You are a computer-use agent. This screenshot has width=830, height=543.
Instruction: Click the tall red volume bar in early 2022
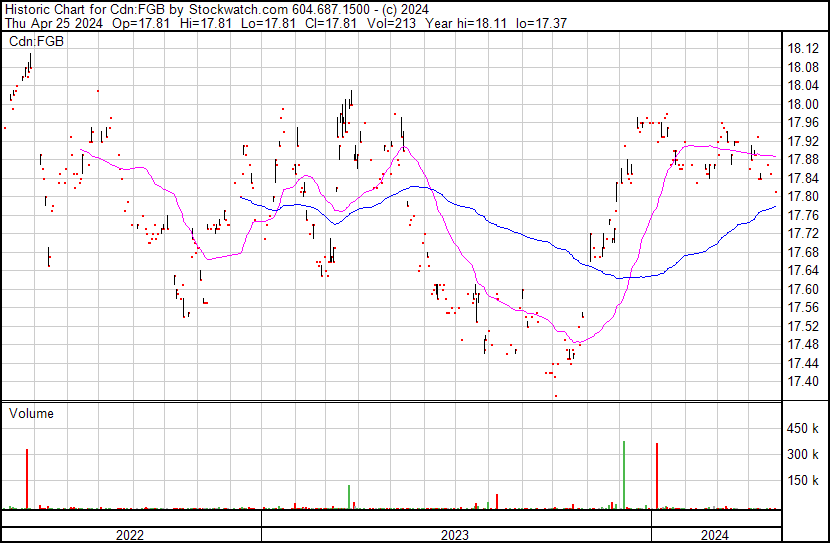point(27,479)
